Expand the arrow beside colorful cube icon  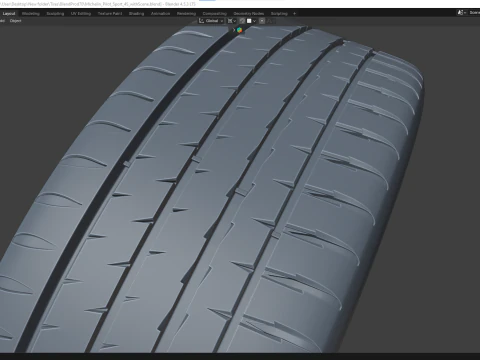234,30
